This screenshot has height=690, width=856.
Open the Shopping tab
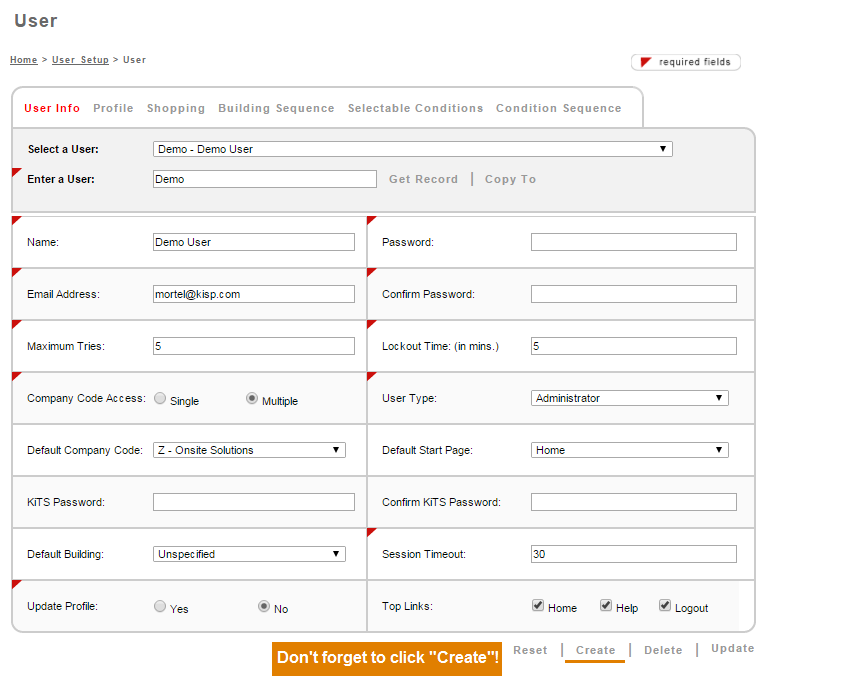[x=176, y=108]
